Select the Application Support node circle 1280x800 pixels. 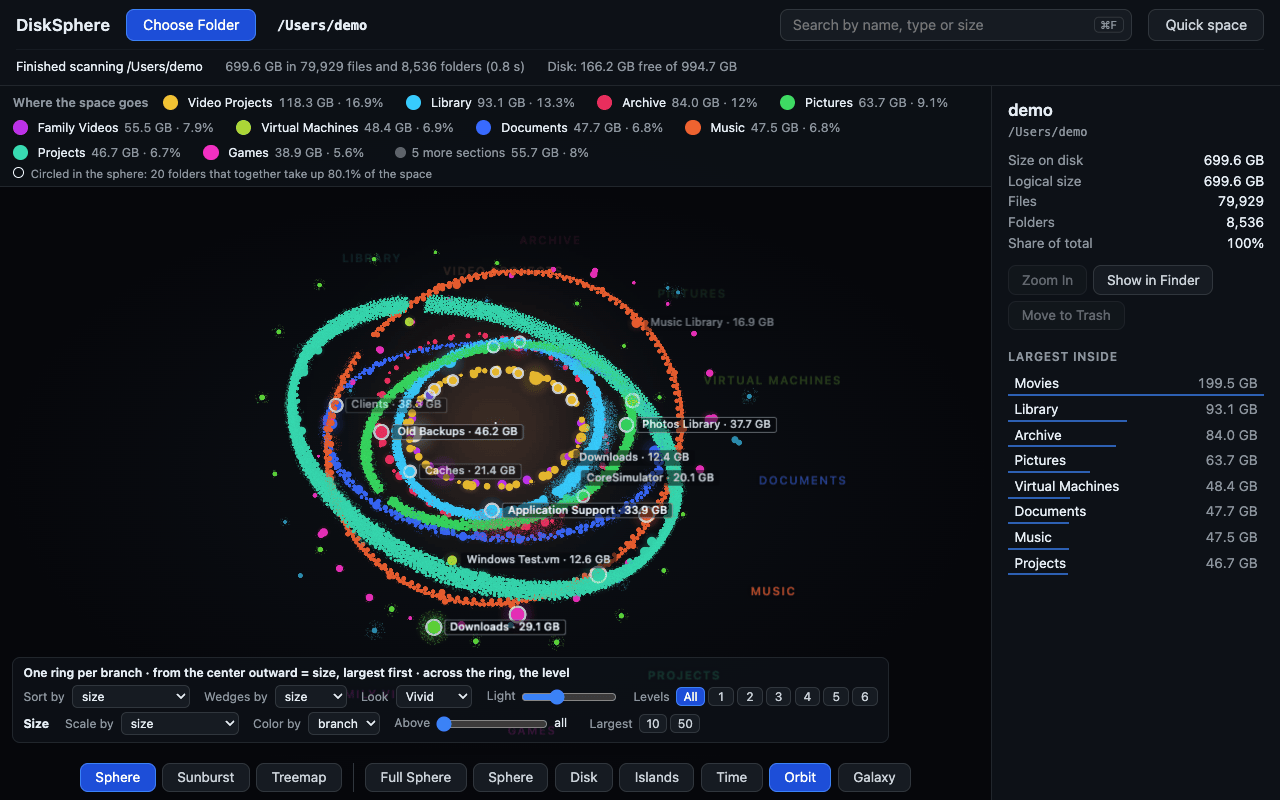pos(492,511)
